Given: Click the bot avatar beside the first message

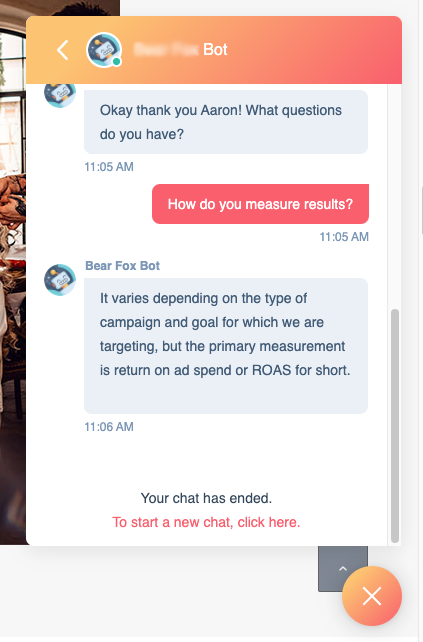Looking at the screenshot, I should click(60, 95).
